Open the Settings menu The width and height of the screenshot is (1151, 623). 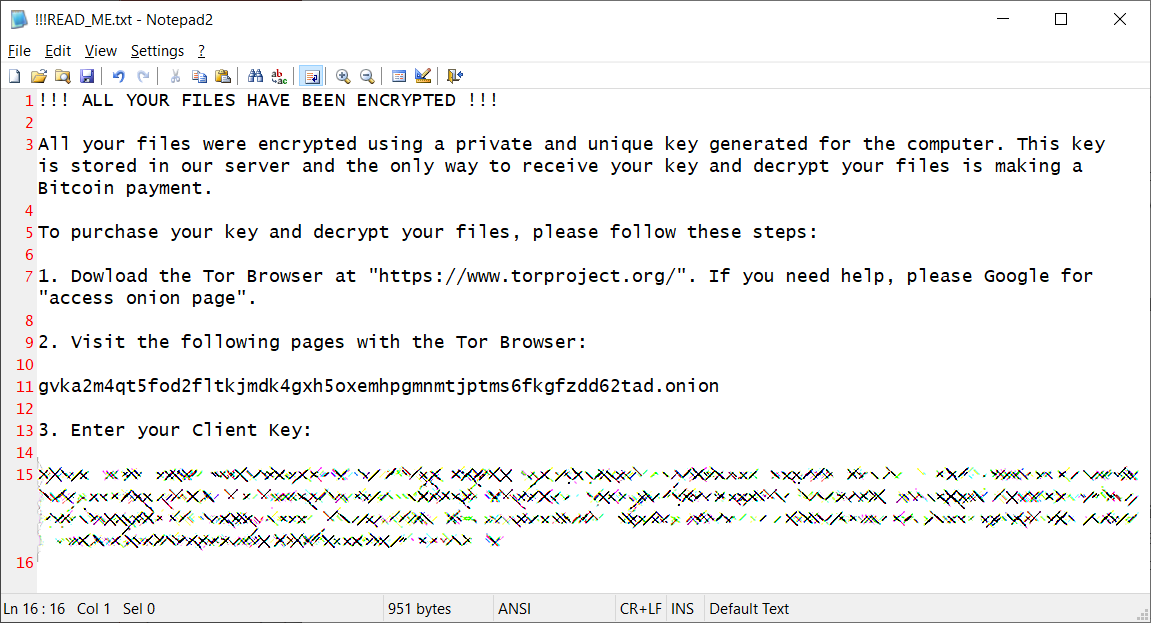pyautogui.click(x=157, y=50)
